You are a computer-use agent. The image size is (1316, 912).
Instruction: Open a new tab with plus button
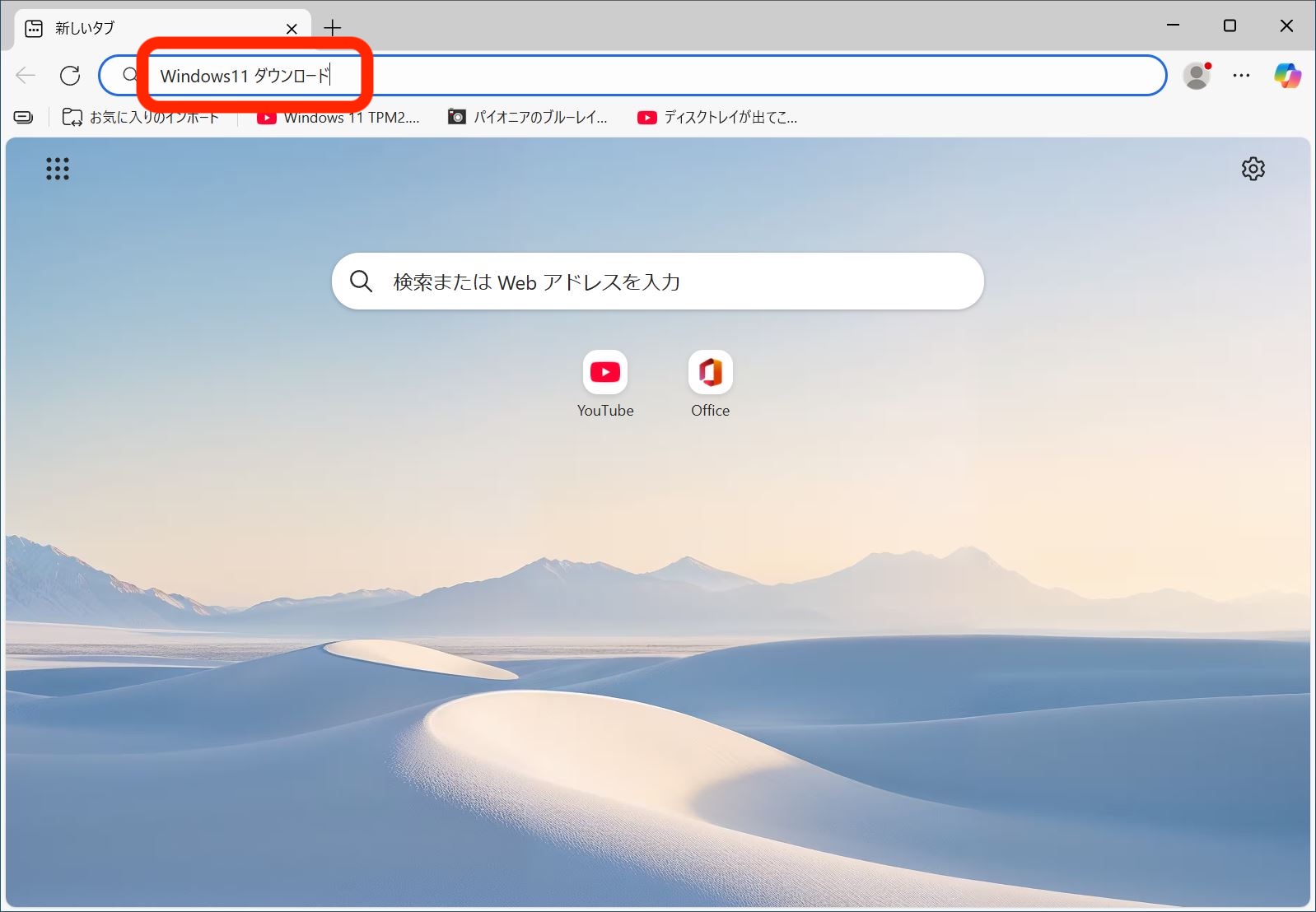tap(333, 29)
